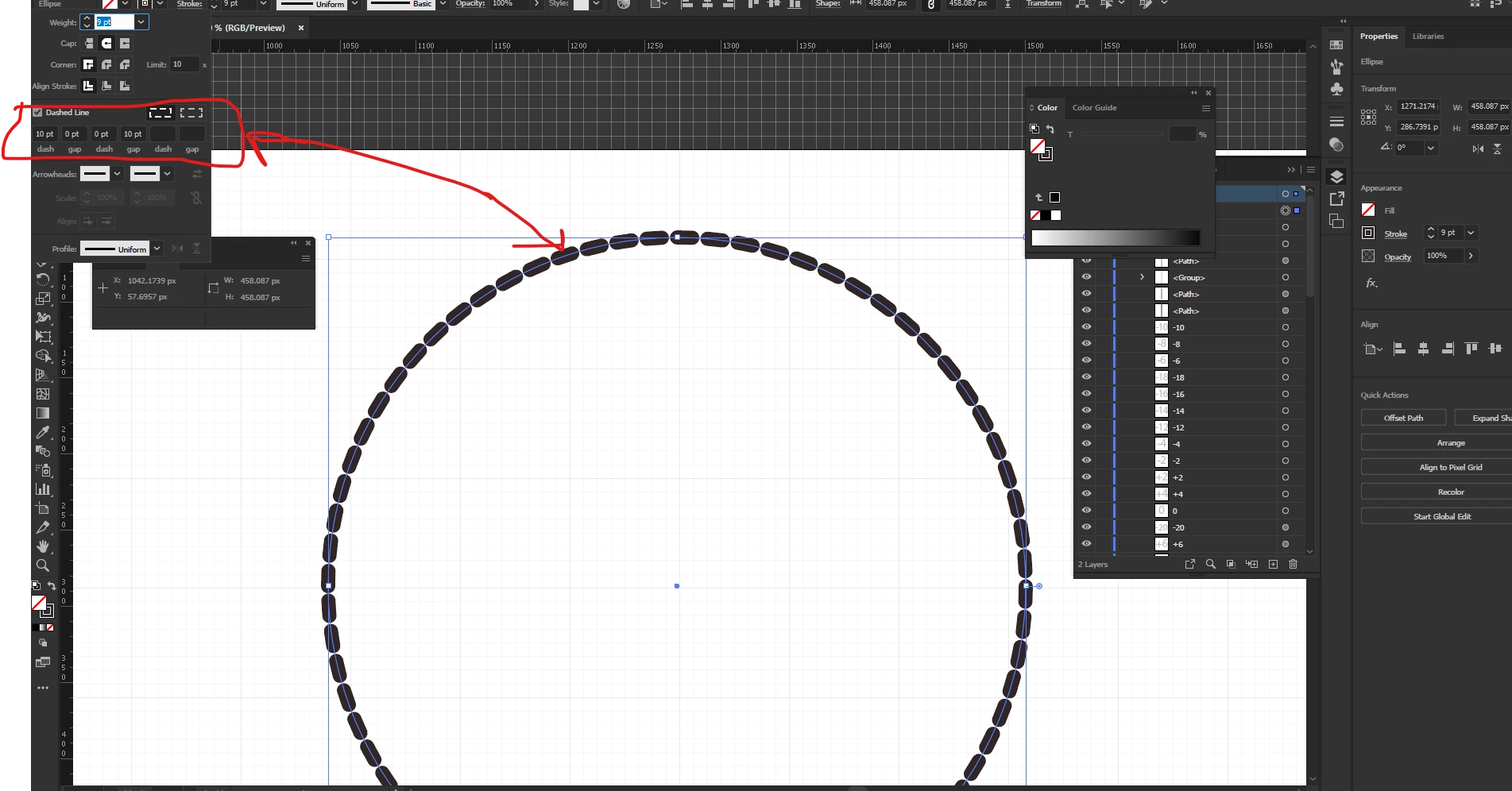This screenshot has height=791, width=1512.
Task: Select the Properties tab
Action: (1379, 37)
